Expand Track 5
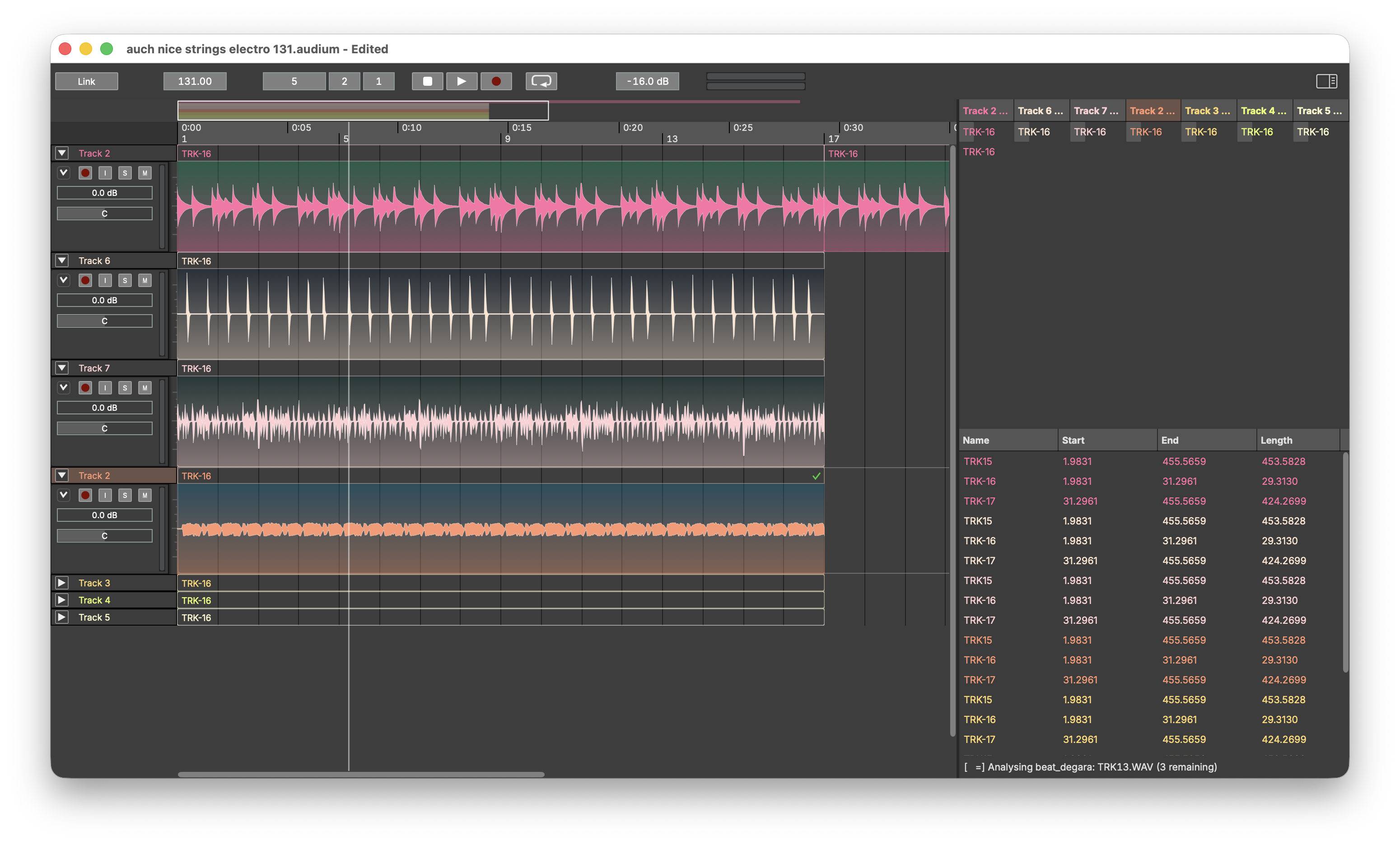The width and height of the screenshot is (1400, 845). [62, 617]
